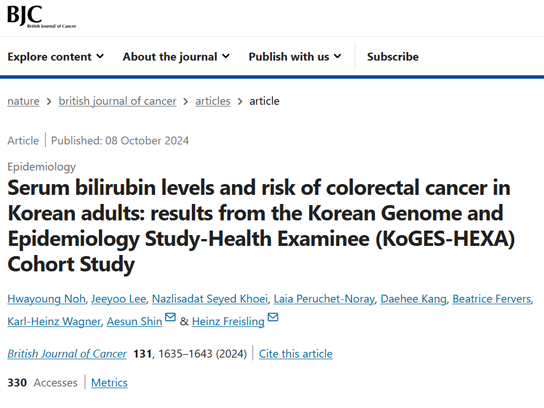Select author Jeeyoo Lee link
The height and width of the screenshot is (408, 544).
click(119, 299)
